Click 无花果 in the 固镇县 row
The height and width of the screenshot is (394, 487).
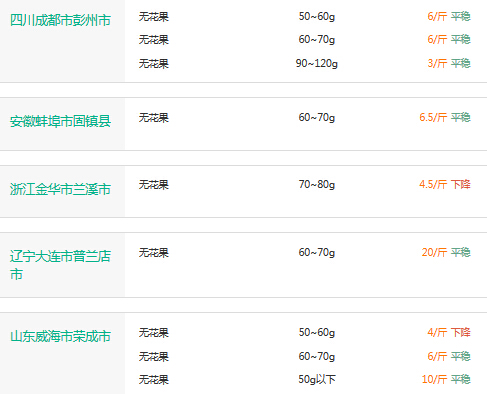click(x=154, y=118)
